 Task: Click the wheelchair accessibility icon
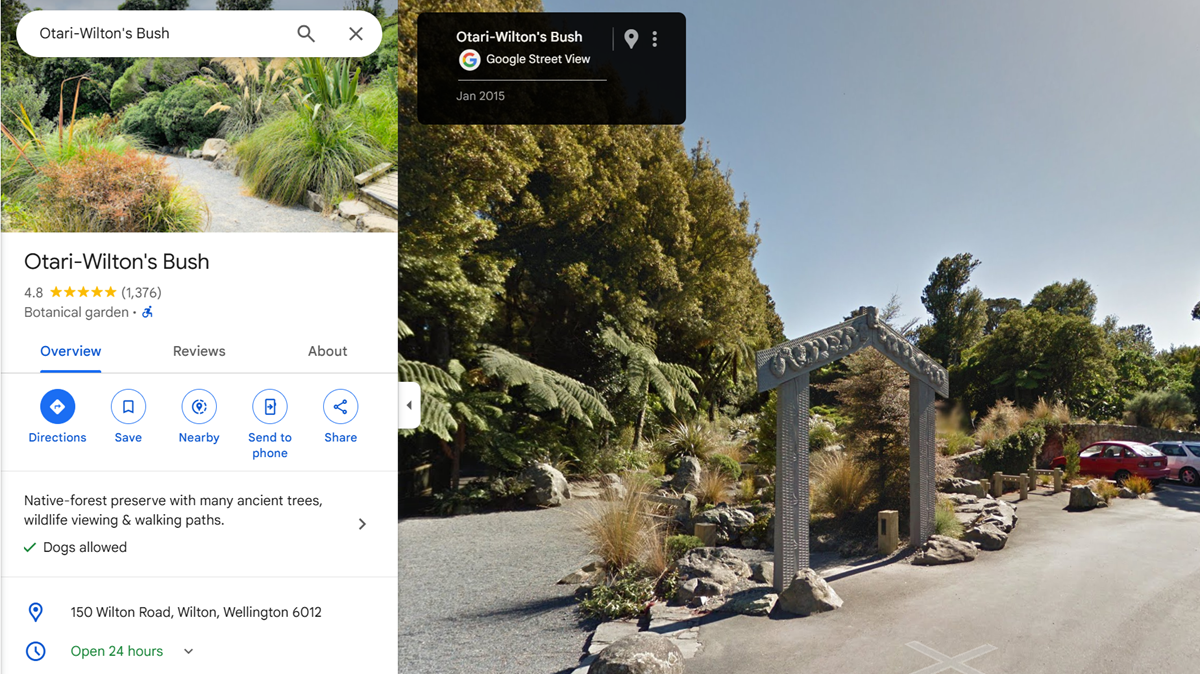pos(148,312)
